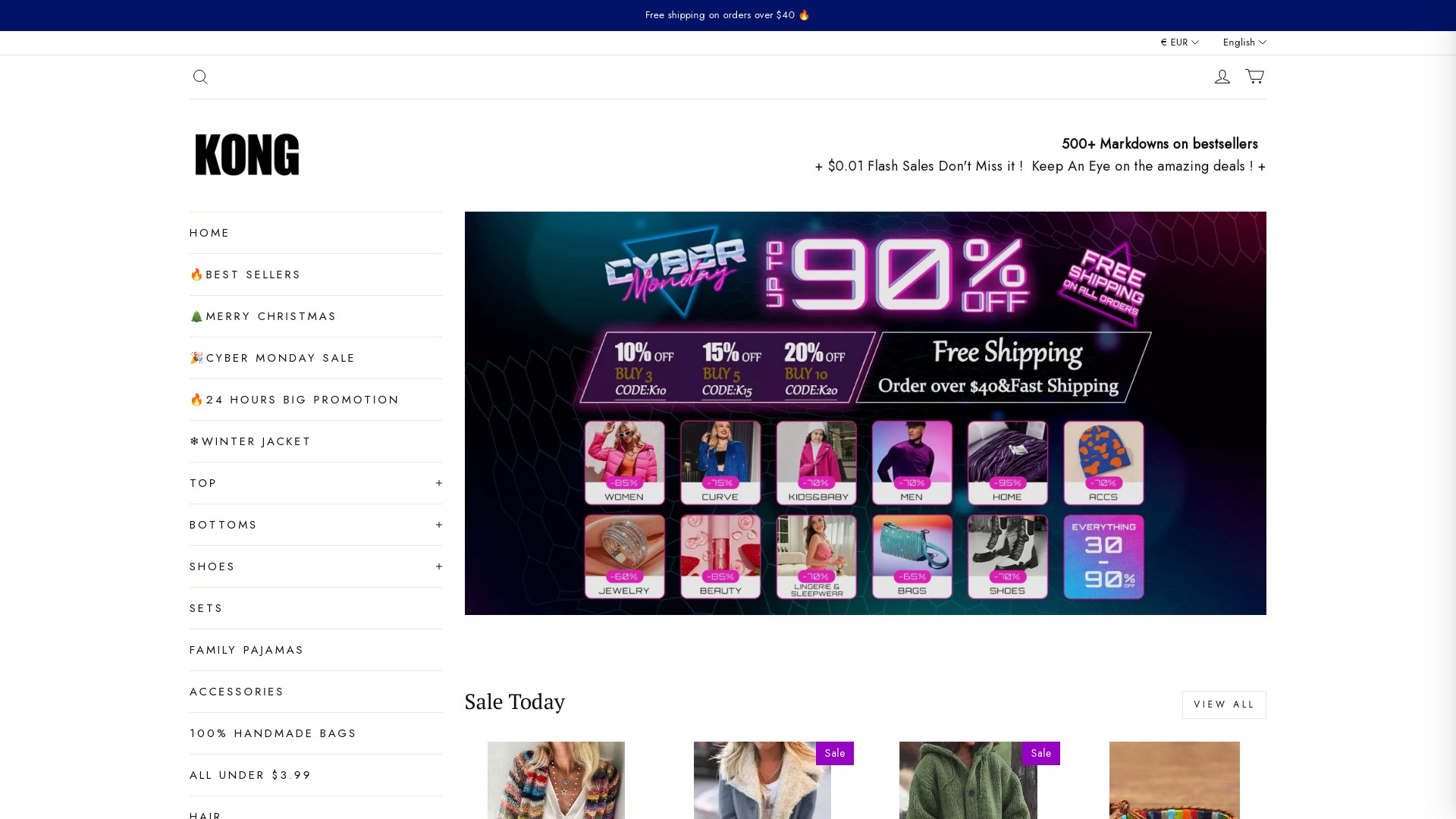1456x819 pixels.
Task: Open the rainbow striped cardigan product
Action: click(x=556, y=780)
